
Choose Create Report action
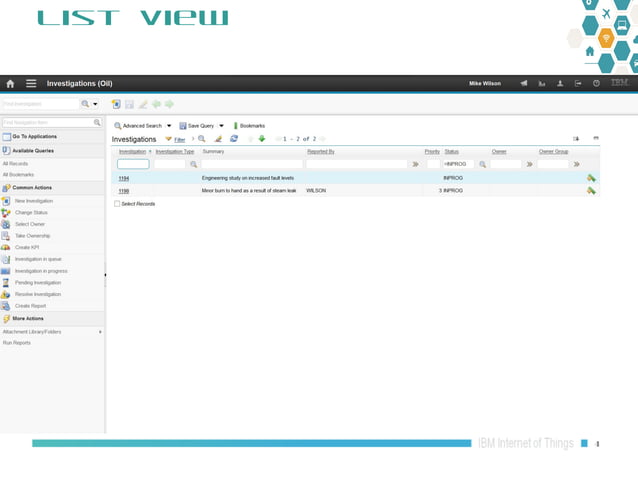pyautogui.click(x=31, y=306)
